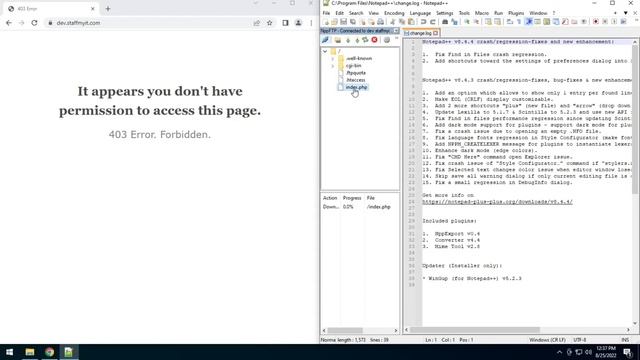The width and height of the screenshot is (640, 360).
Task: Select .htaccess in the NppFTP tree
Action: tap(356, 80)
